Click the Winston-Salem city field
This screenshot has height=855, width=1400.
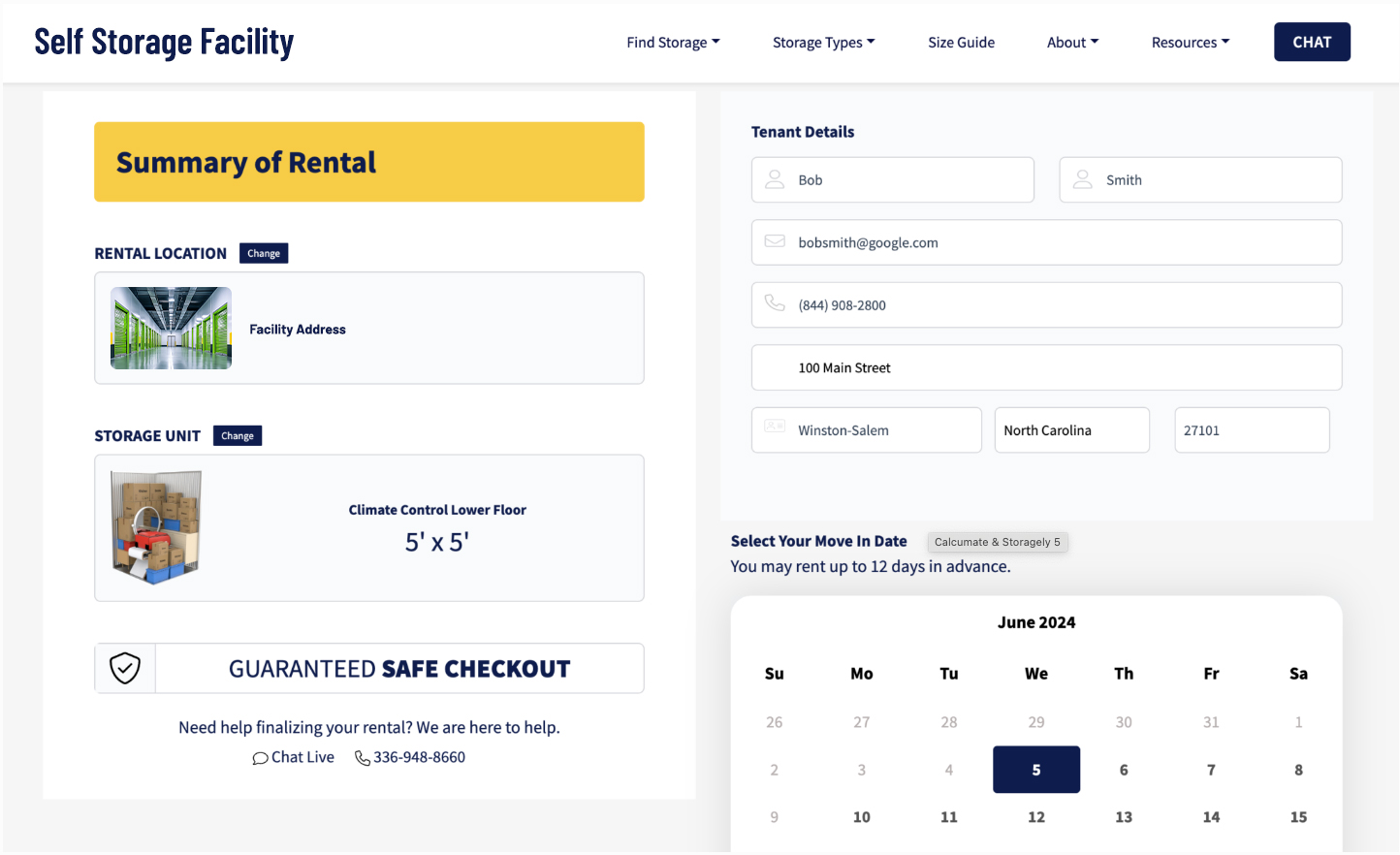tap(867, 430)
